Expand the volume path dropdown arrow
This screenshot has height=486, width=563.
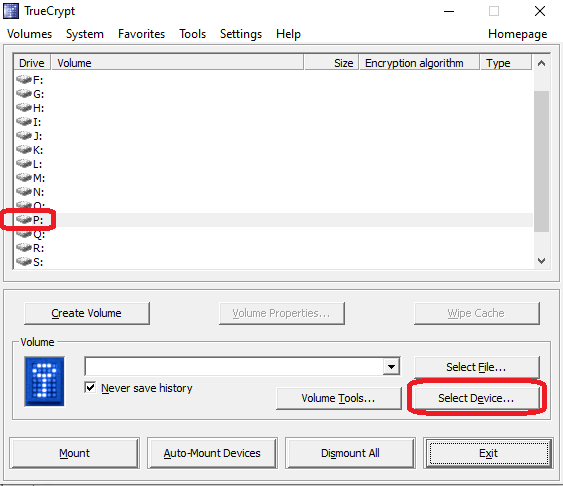(391, 366)
